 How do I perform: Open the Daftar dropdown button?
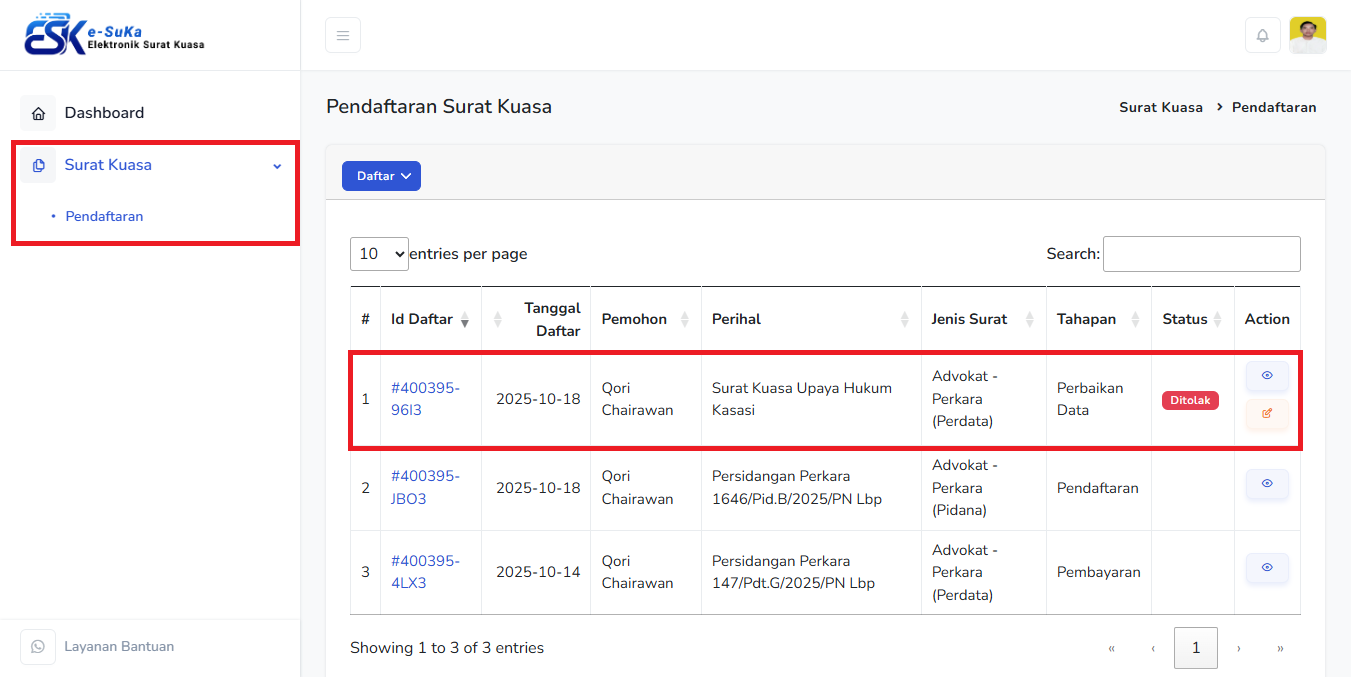coord(381,176)
